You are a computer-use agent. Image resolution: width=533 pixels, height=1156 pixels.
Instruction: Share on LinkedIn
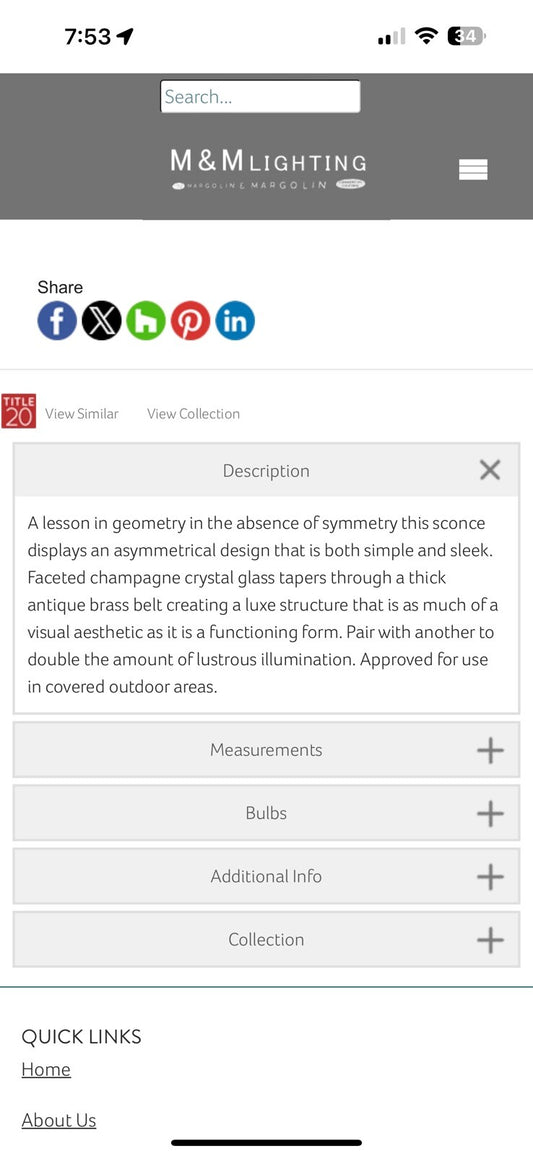235,321
